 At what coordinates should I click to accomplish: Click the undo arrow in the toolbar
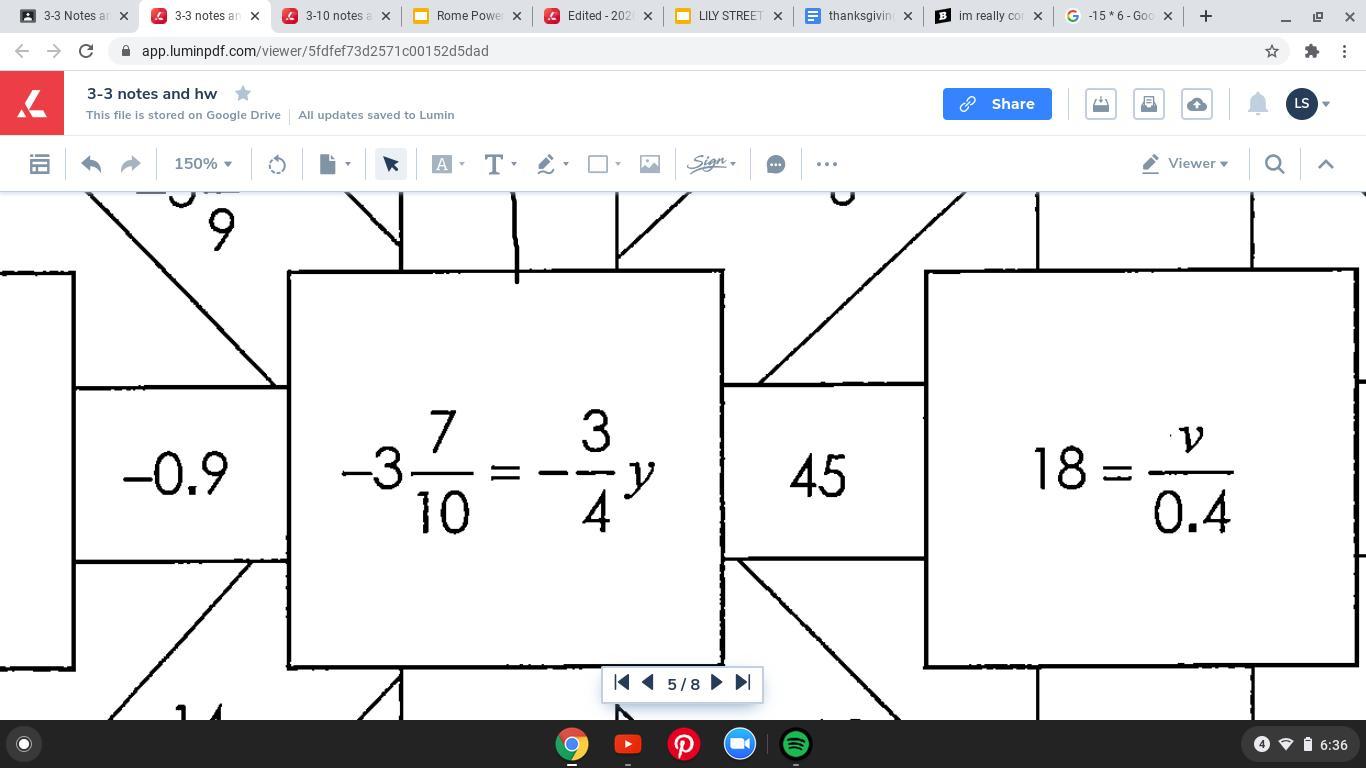point(91,164)
